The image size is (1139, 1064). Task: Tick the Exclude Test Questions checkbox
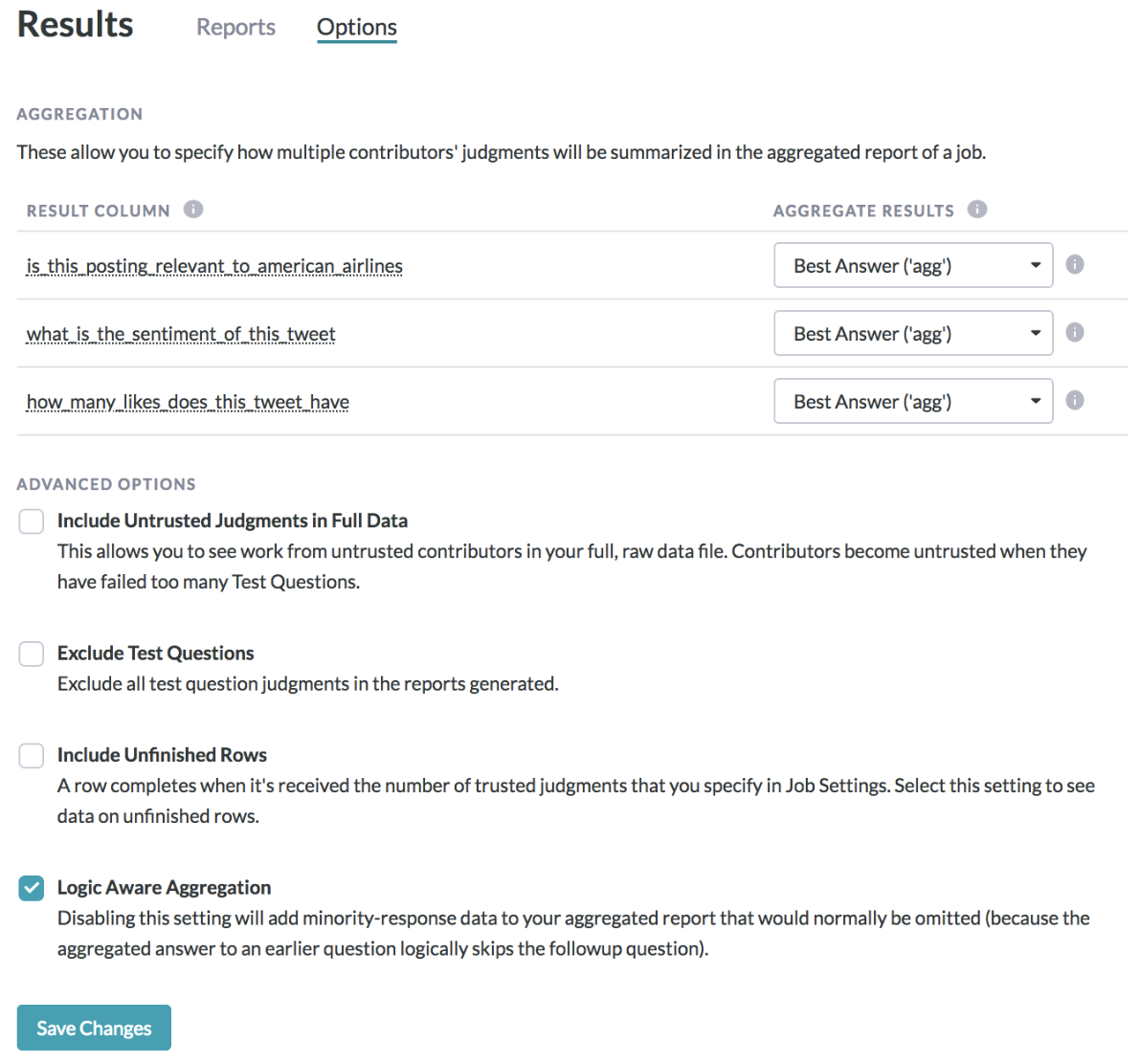pos(32,654)
